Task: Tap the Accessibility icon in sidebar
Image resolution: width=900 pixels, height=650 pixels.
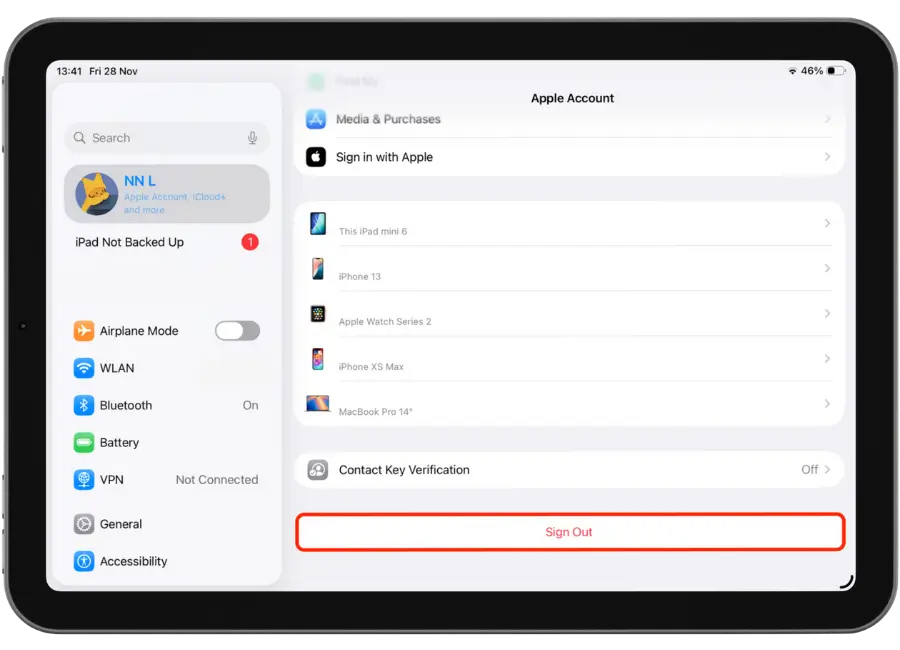Action: (x=84, y=561)
